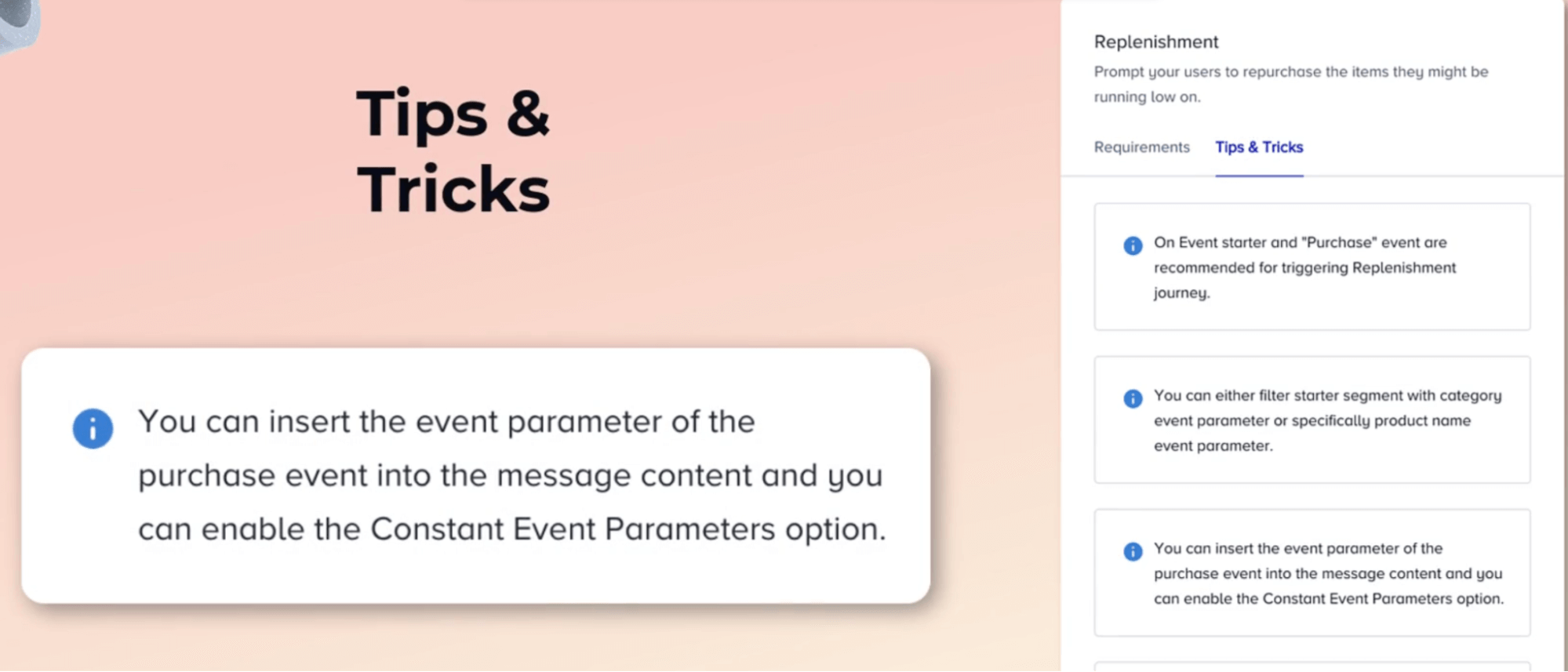The height and width of the screenshot is (672, 1568).
Task: Click the info icon on the starter segment tip
Action: 1132,399
